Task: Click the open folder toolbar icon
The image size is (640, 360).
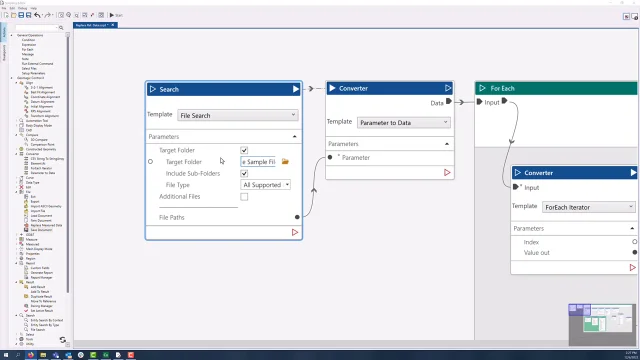Action: coord(13,15)
